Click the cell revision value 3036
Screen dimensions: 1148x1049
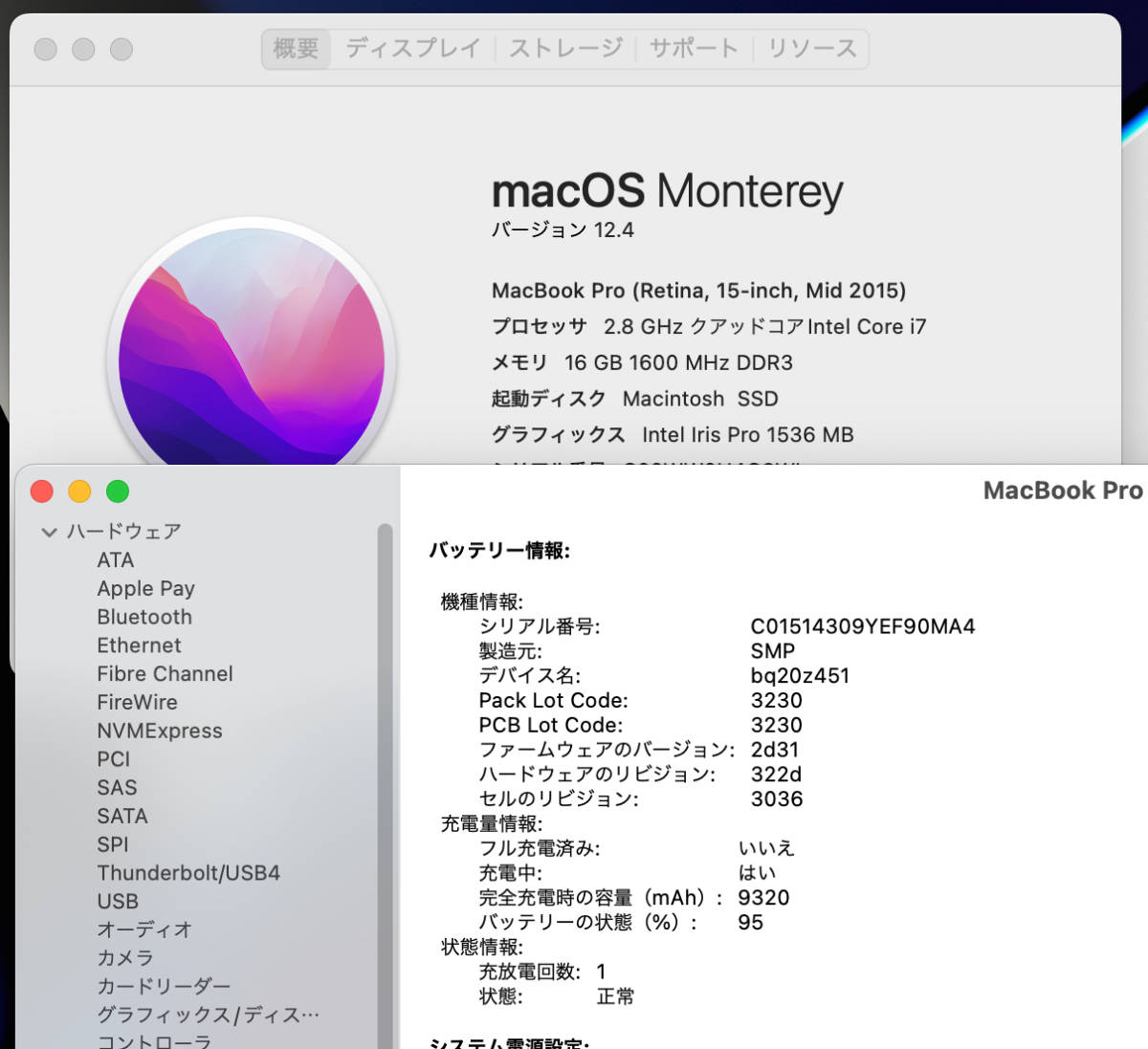click(x=777, y=799)
